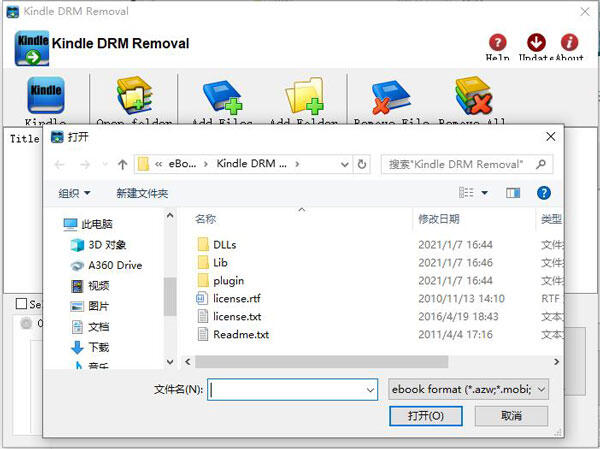Select A360 Drive in the sidebar
Image resolution: width=600 pixels, height=449 pixels.
[107, 265]
